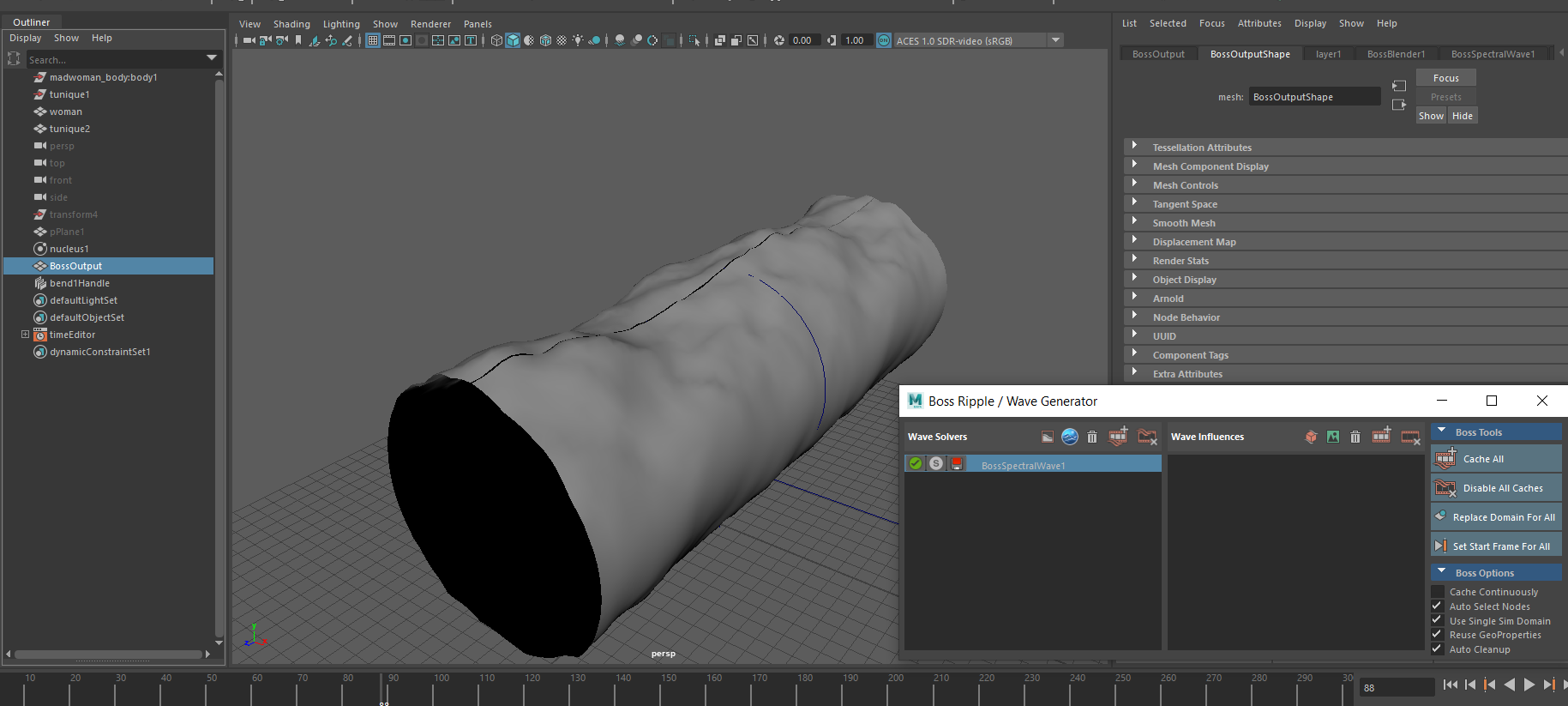The height and width of the screenshot is (706, 1568).
Task: Expand the Arnold section
Action: click(x=1134, y=298)
